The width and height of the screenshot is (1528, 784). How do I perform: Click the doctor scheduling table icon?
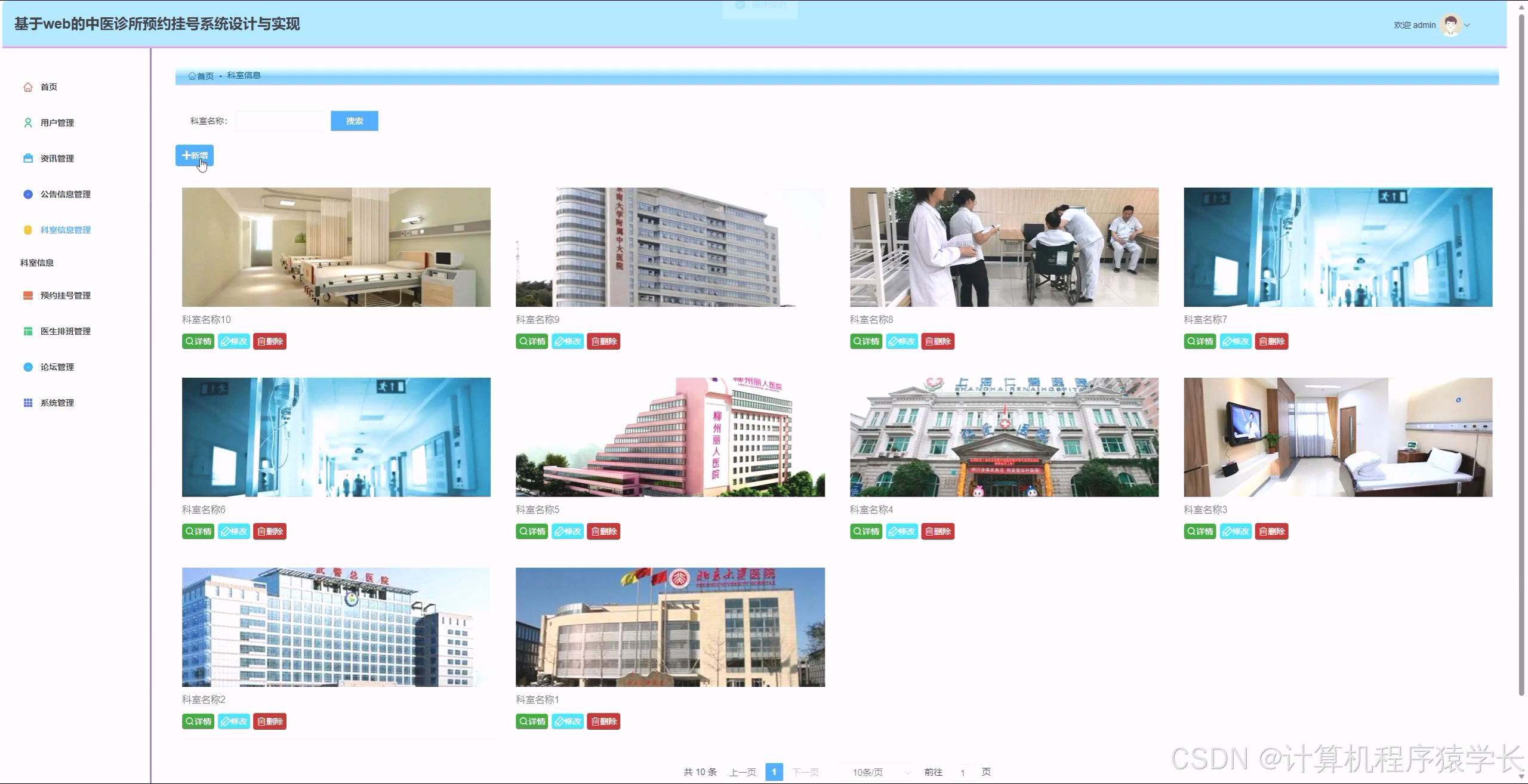pos(27,332)
